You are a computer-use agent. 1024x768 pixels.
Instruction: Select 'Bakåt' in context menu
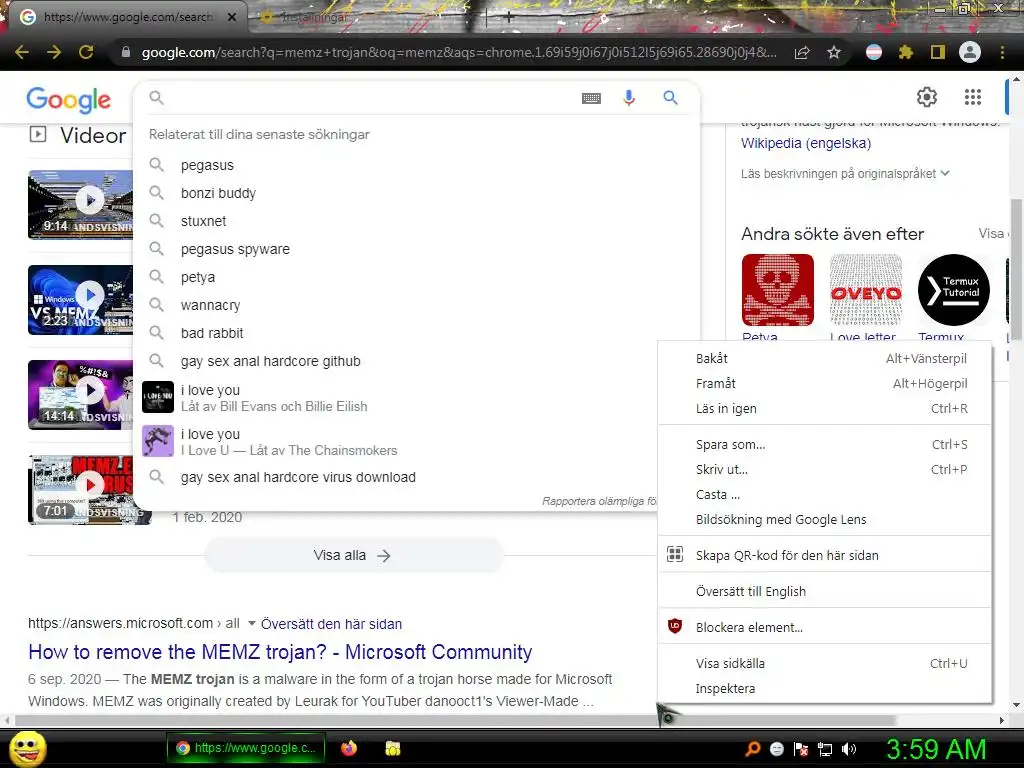(825, 359)
